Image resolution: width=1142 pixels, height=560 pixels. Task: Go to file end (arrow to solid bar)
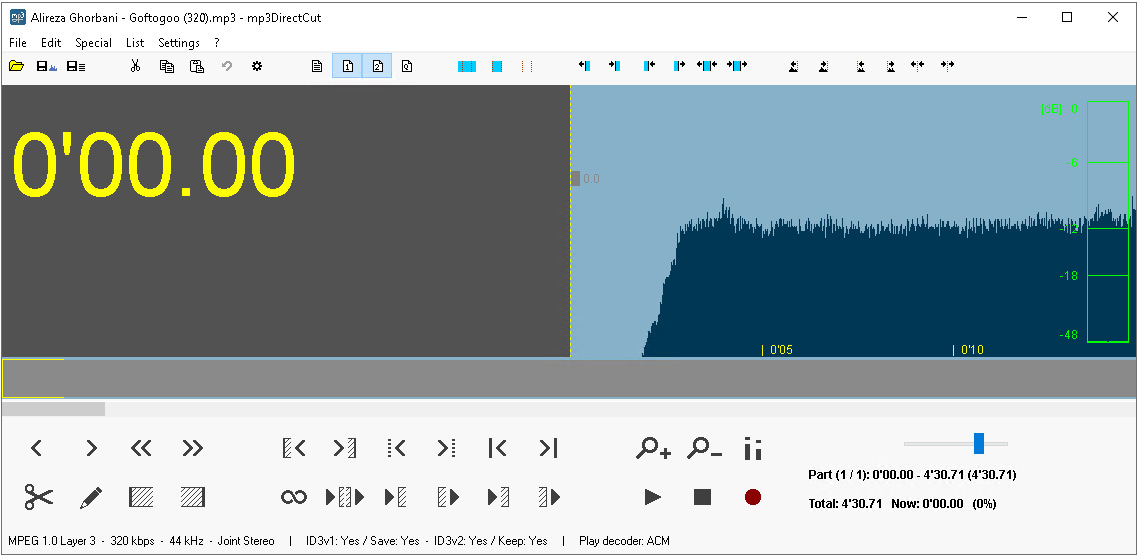[548, 449]
